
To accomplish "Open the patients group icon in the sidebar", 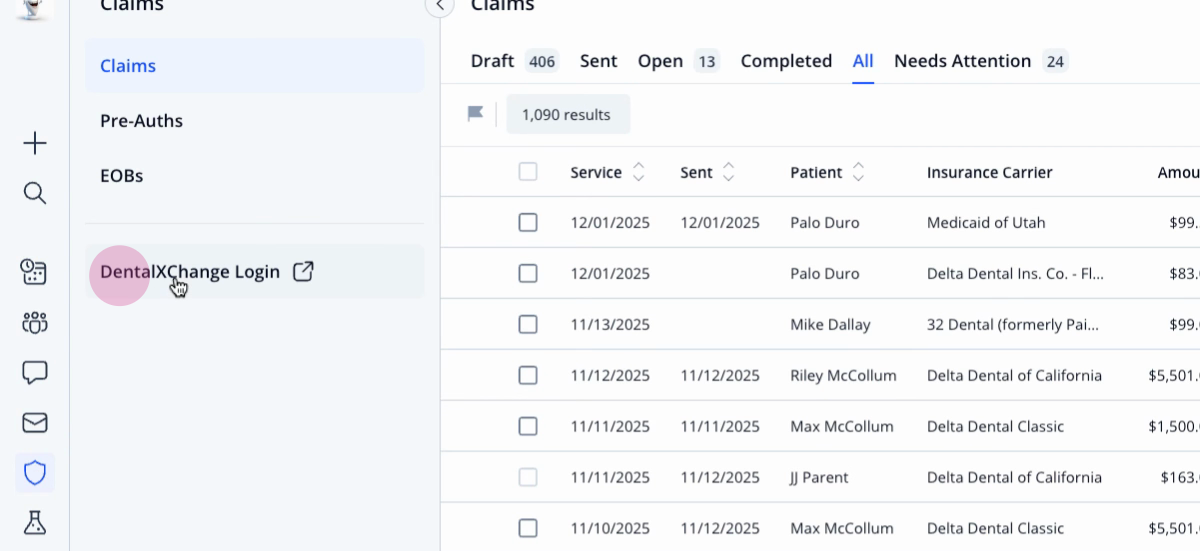I will click(35, 322).
